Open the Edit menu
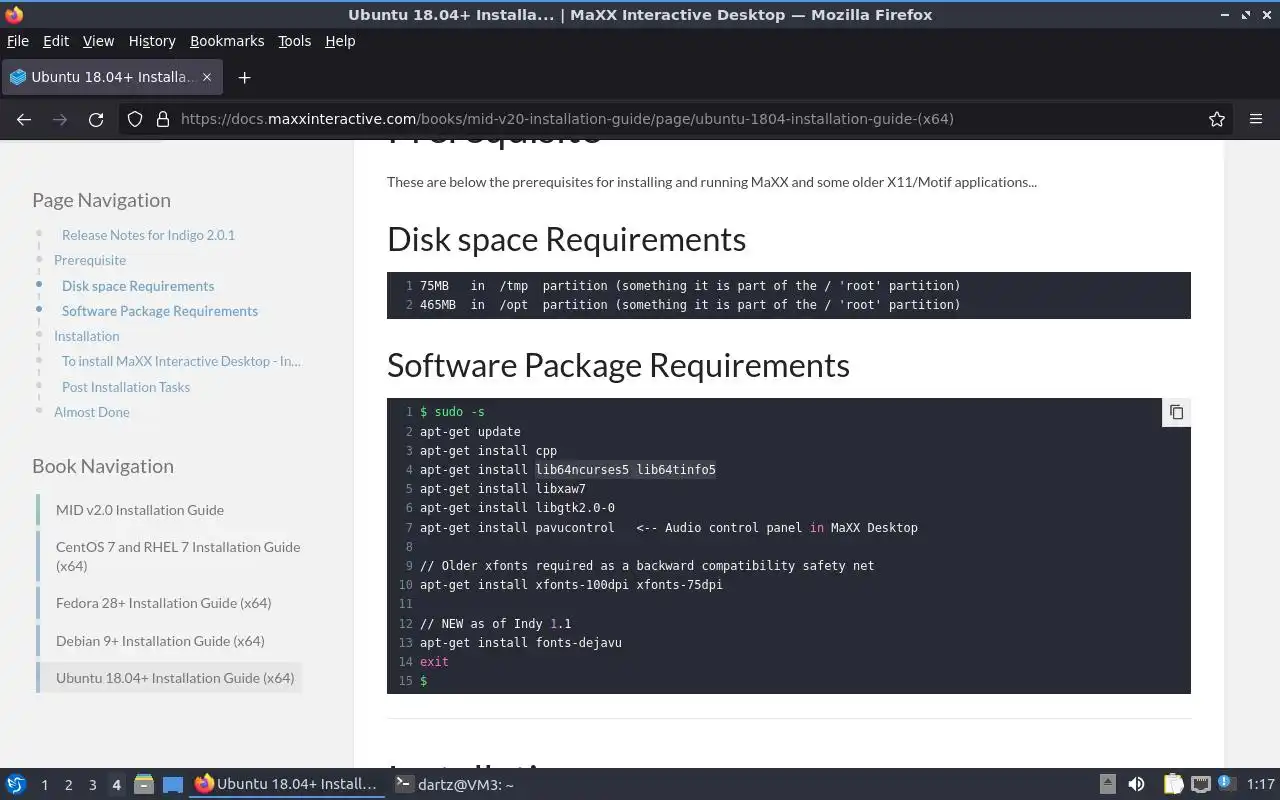This screenshot has height=800, width=1280. (x=56, y=41)
